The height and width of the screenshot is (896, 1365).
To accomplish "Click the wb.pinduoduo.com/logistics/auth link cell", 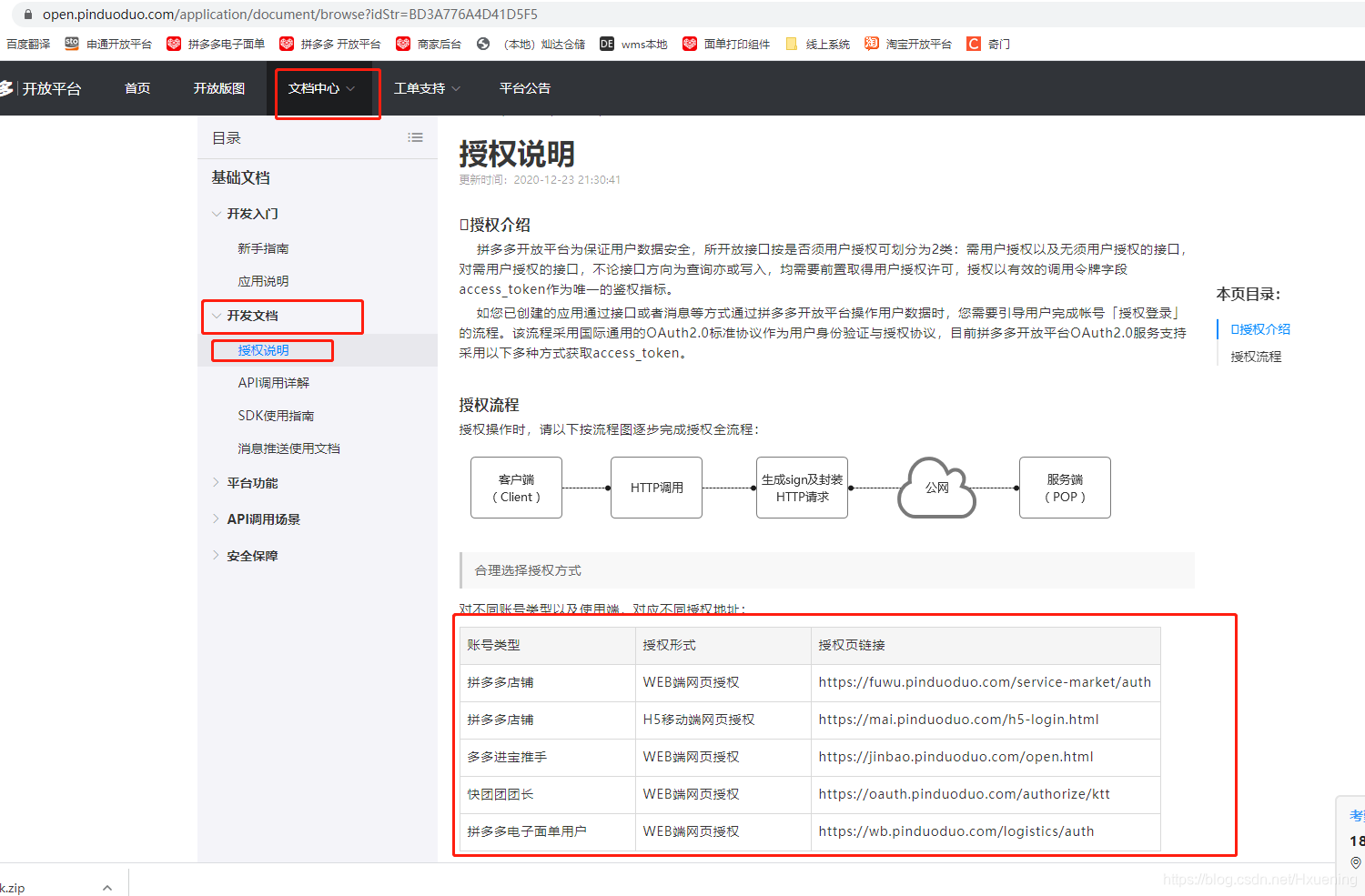I will (x=986, y=831).
